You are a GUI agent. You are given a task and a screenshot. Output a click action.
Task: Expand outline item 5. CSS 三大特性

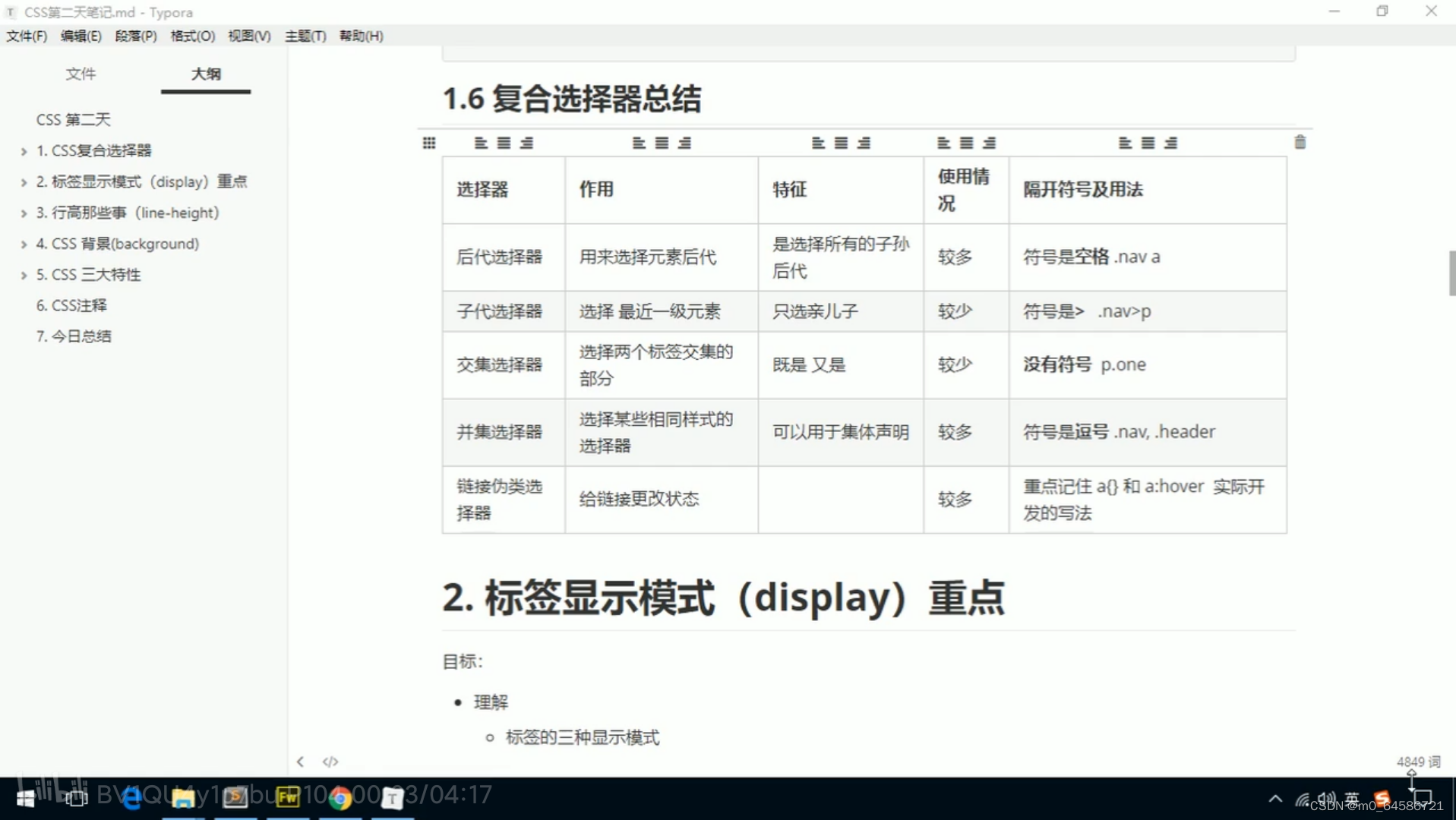24,275
